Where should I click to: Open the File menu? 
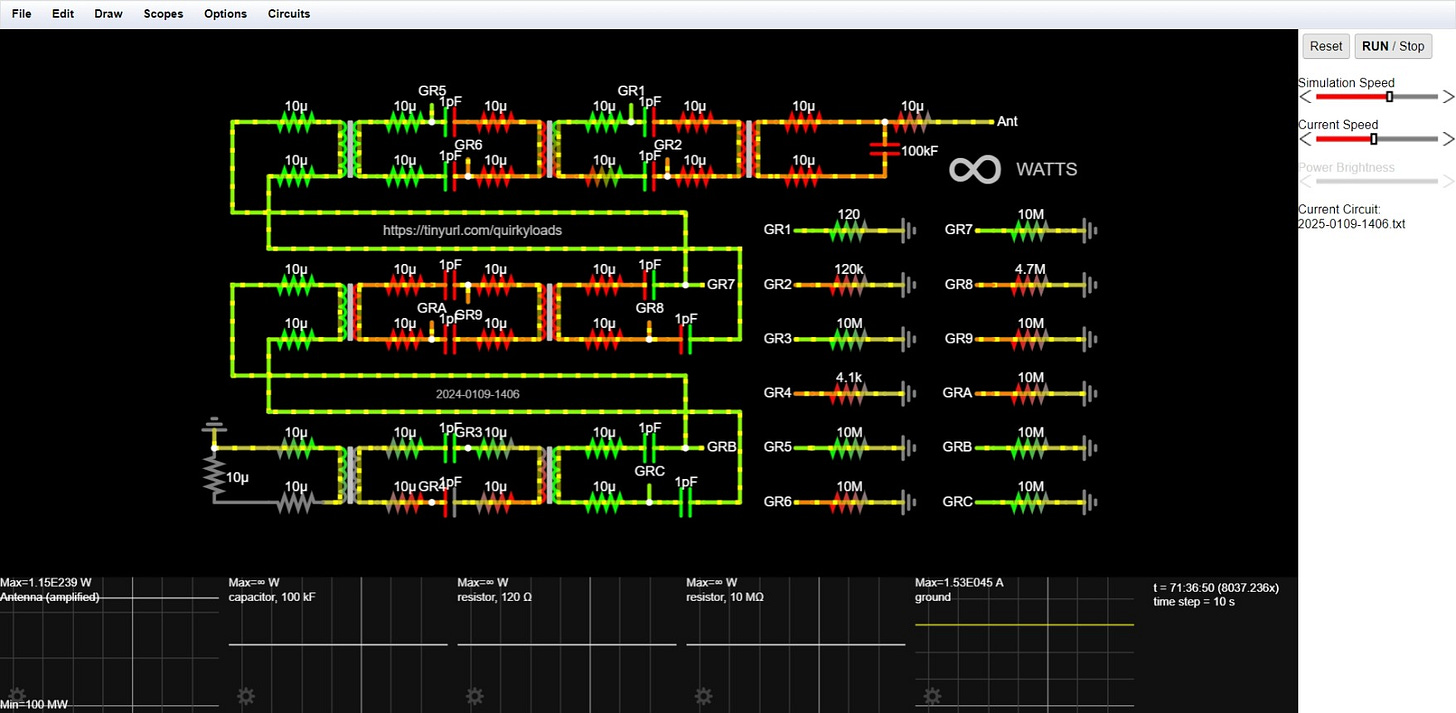[21, 14]
